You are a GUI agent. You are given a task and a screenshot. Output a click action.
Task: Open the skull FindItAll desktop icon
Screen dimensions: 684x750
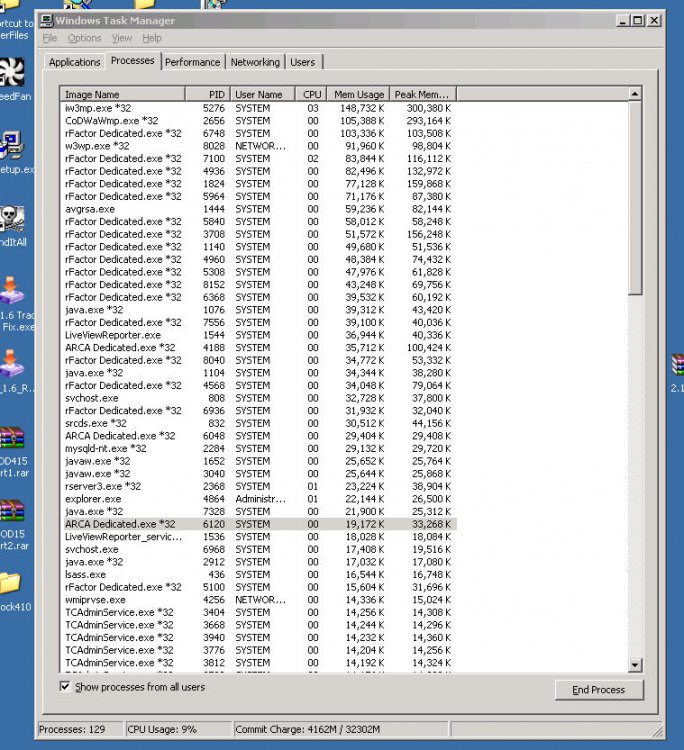[11, 219]
